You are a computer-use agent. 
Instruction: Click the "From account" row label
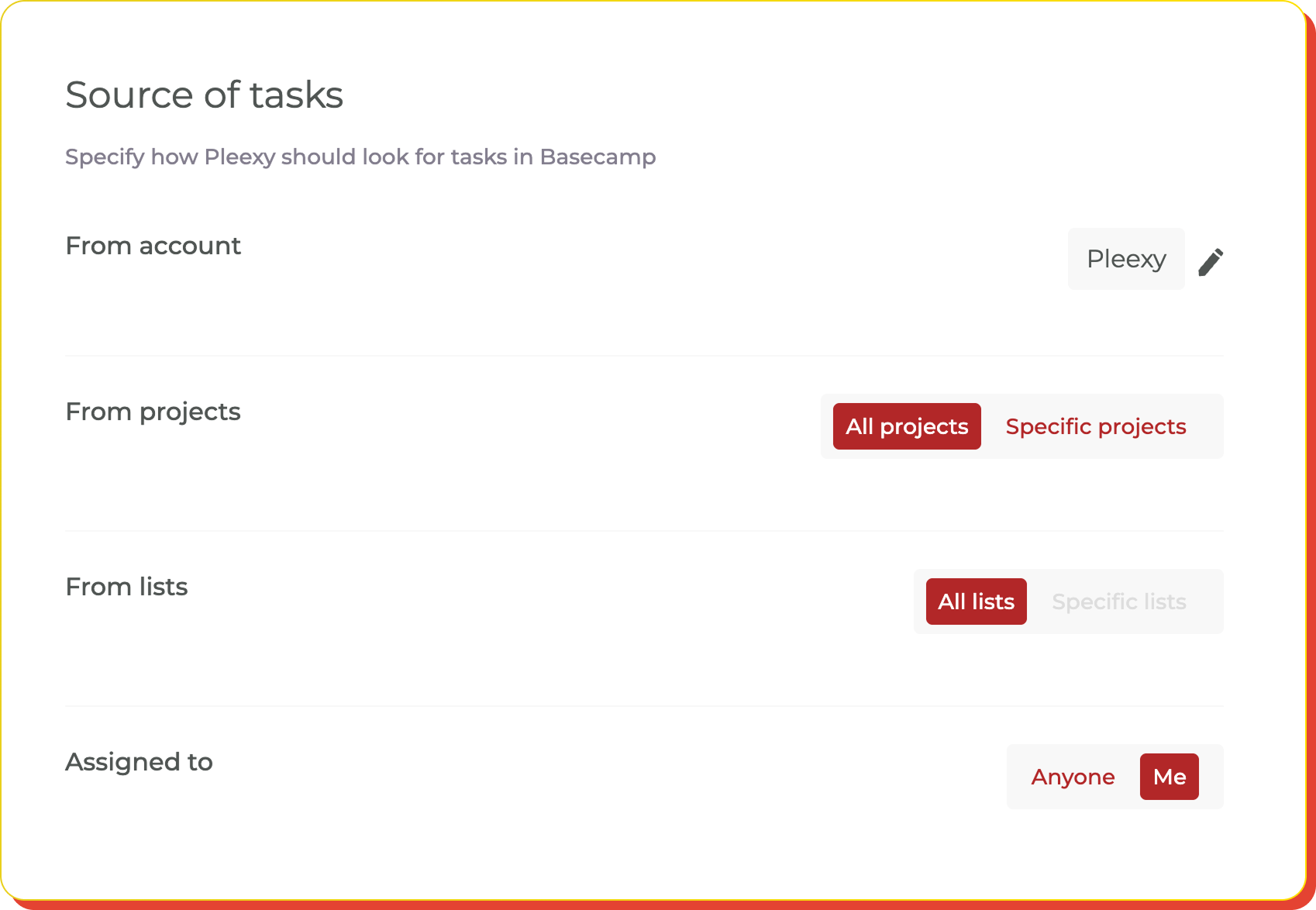[x=153, y=246]
